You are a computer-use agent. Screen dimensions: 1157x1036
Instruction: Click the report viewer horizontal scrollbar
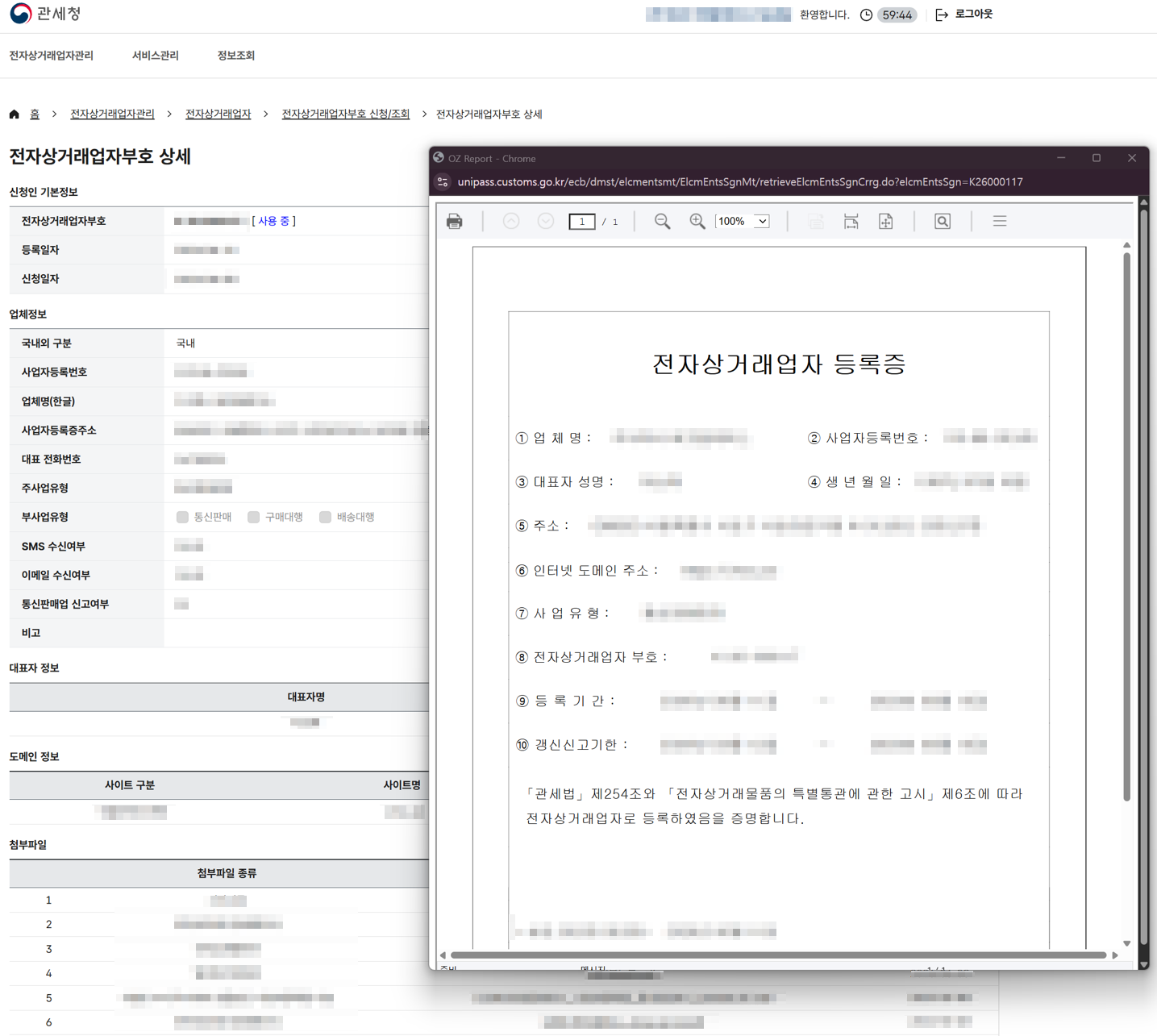778,955
